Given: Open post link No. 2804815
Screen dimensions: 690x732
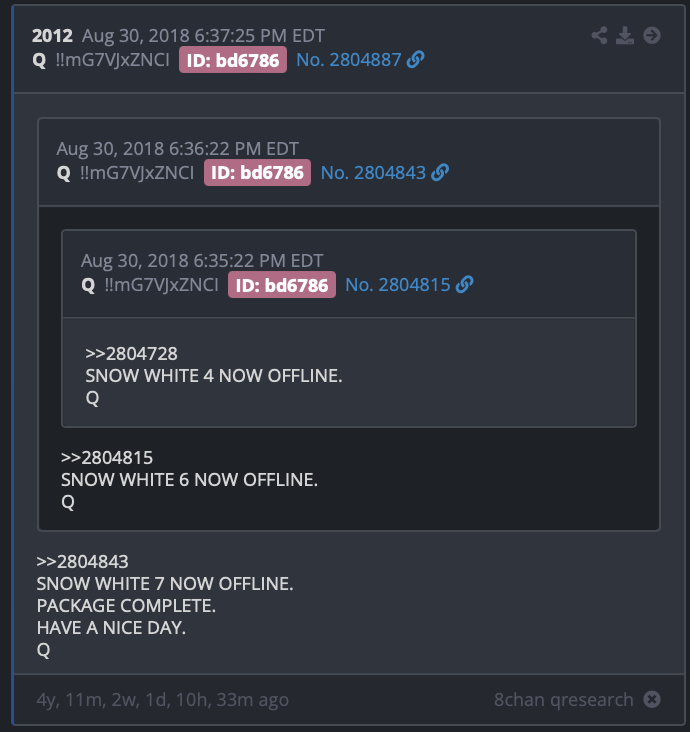Looking at the screenshot, I should click(398, 285).
